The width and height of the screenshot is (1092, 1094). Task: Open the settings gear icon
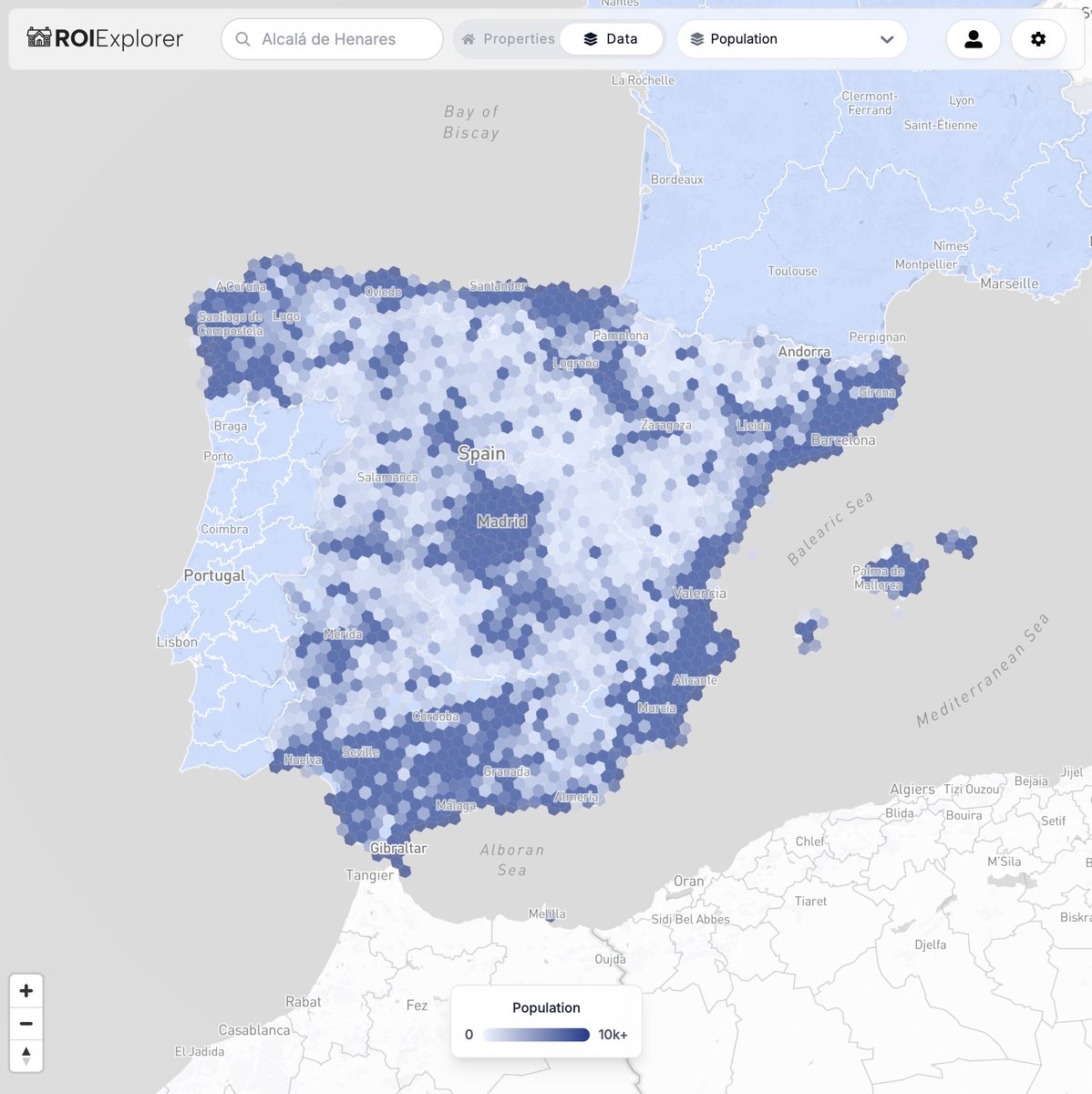1038,39
